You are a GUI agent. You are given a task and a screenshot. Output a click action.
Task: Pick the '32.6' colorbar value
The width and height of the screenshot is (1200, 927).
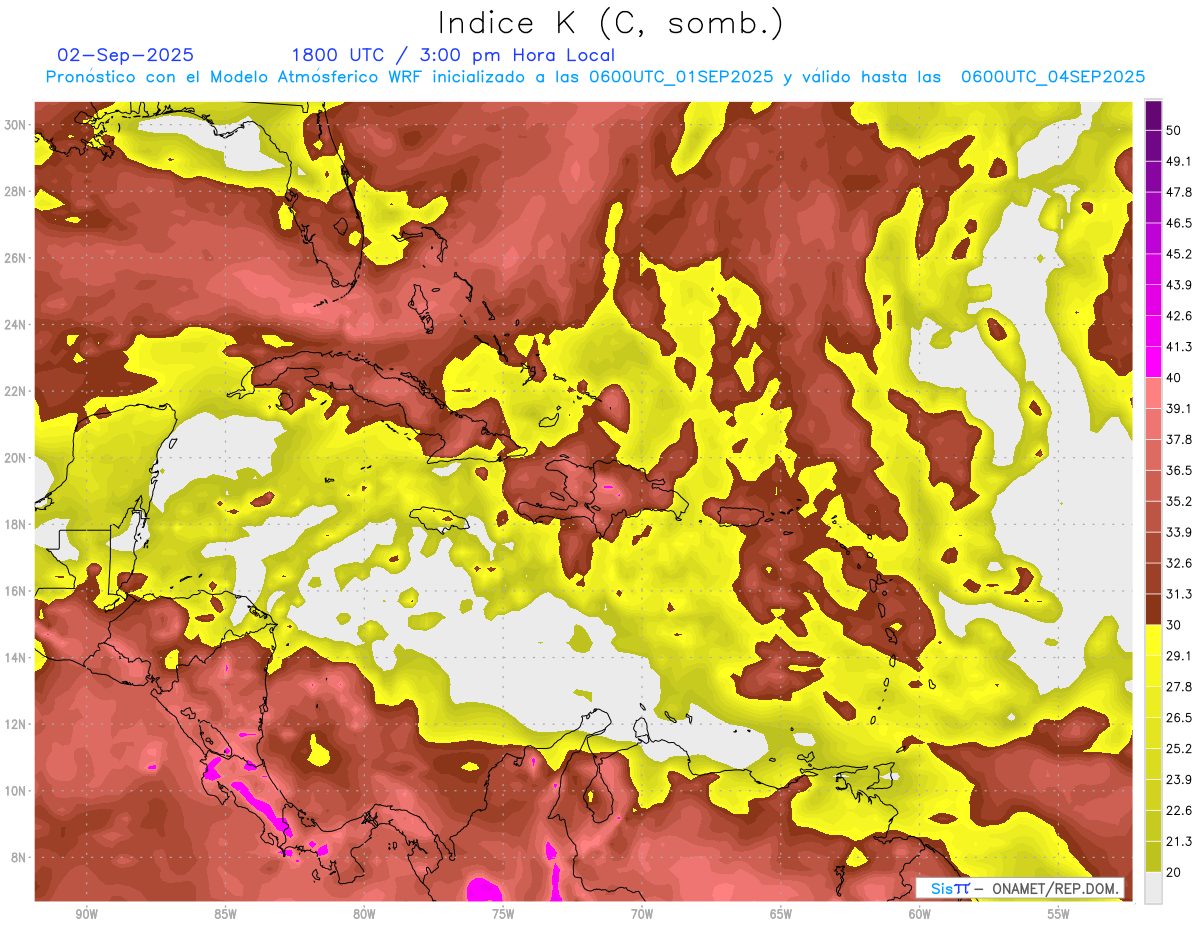(1180, 563)
